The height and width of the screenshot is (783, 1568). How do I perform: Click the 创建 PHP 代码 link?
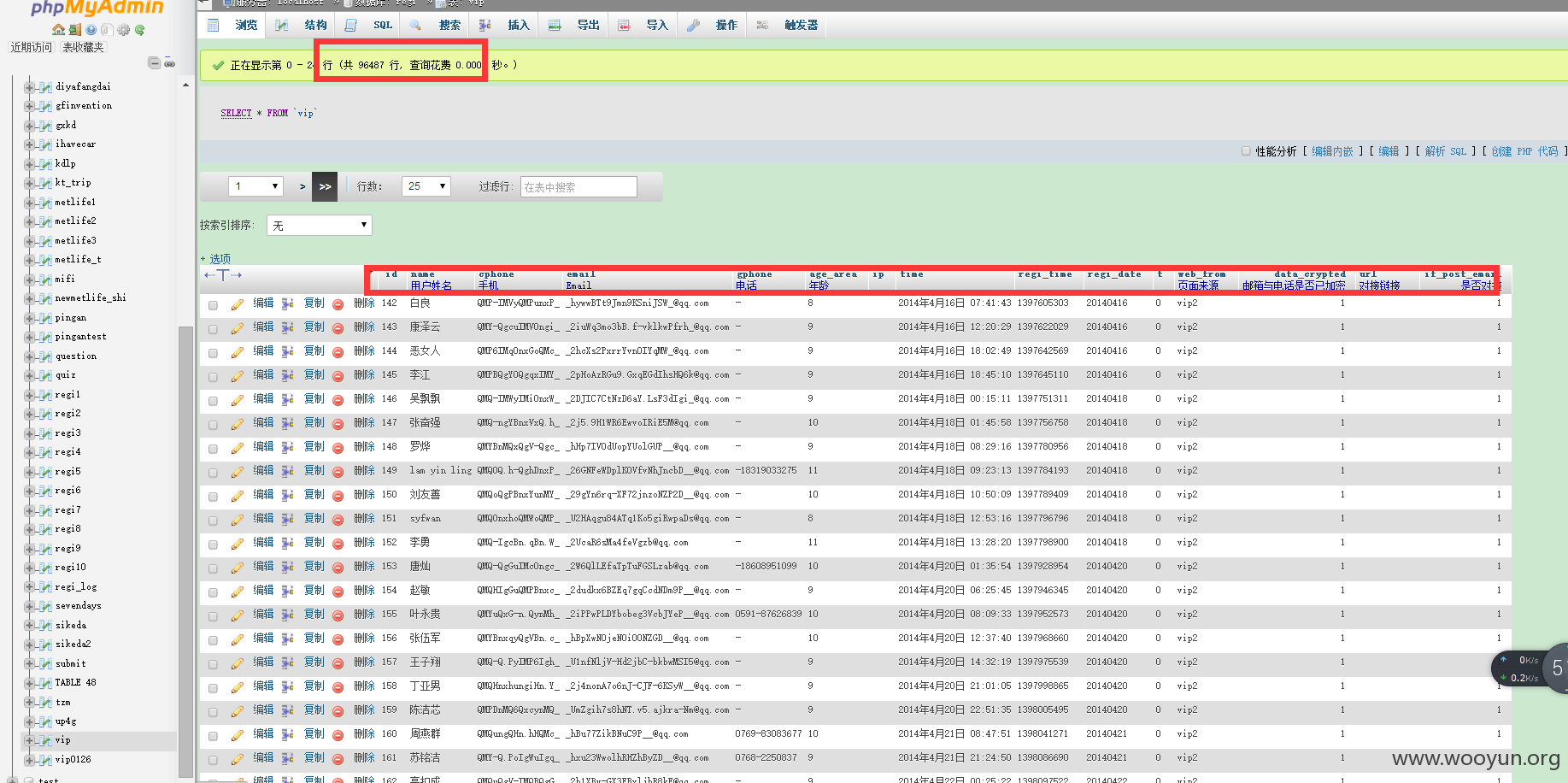point(1525,151)
